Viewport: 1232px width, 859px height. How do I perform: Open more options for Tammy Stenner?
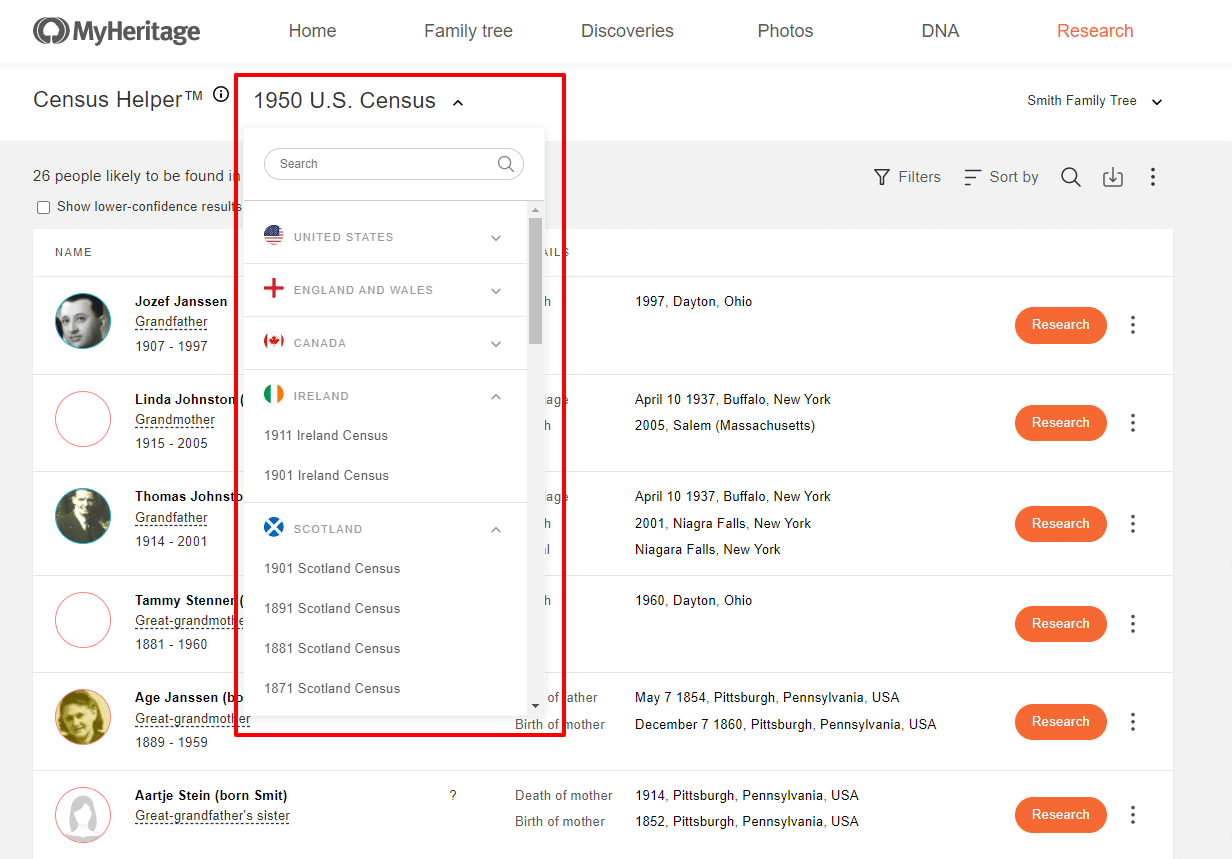point(1133,624)
